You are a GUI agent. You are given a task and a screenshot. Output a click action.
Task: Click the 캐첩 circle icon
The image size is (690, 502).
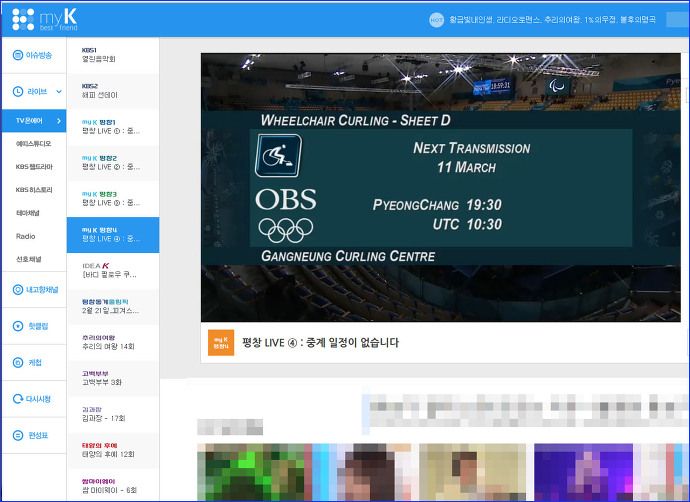pyautogui.click(x=18, y=363)
